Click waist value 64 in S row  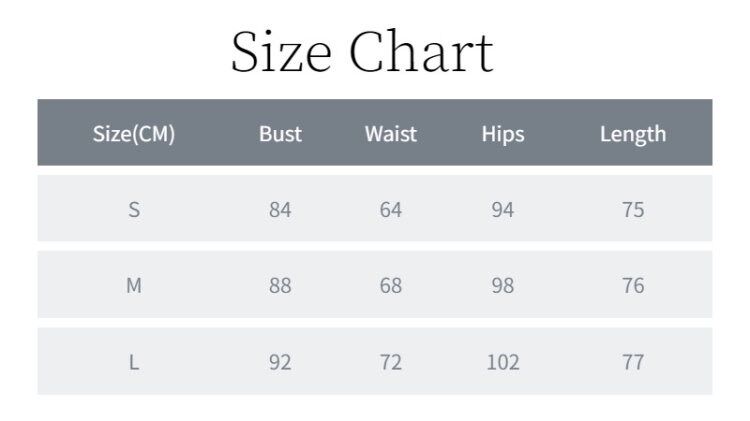point(391,210)
